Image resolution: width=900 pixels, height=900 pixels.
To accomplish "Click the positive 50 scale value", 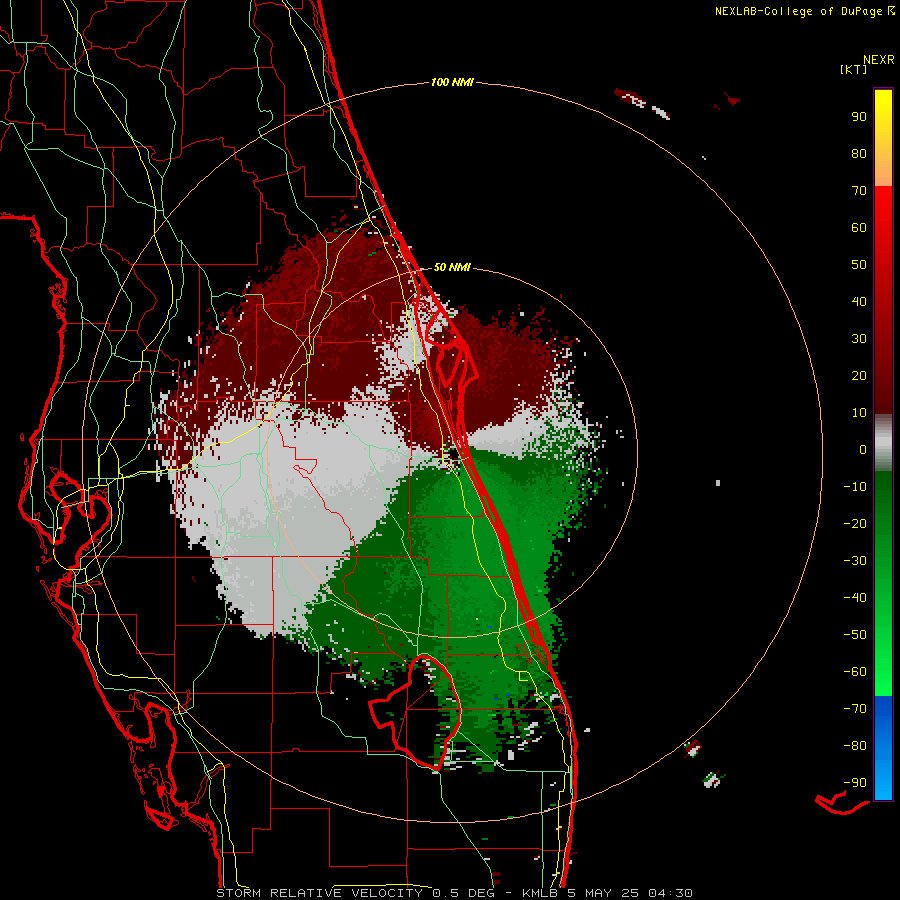I will (859, 265).
